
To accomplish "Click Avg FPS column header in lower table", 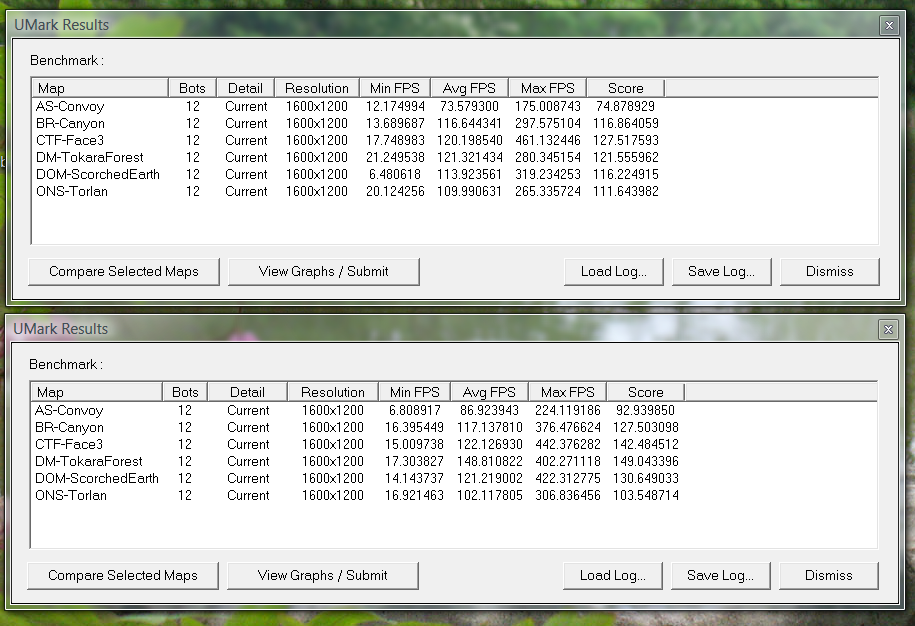I will click(x=489, y=392).
